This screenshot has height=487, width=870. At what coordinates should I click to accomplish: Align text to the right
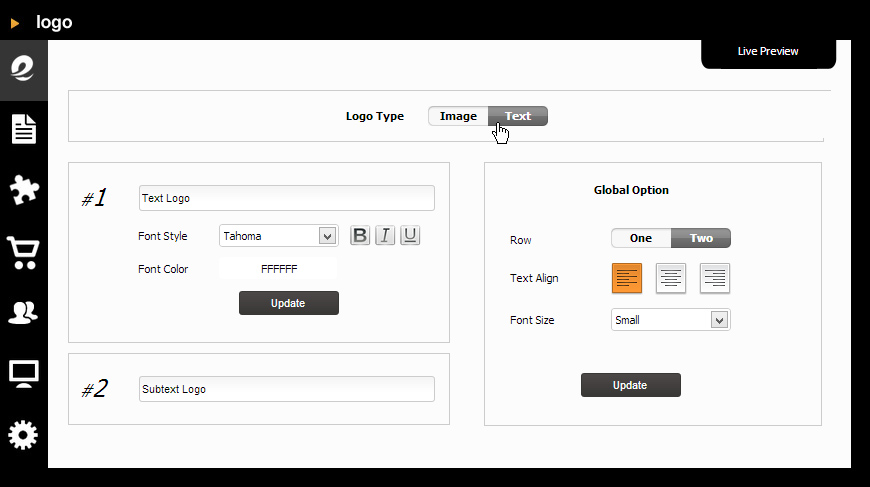click(x=715, y=278)
